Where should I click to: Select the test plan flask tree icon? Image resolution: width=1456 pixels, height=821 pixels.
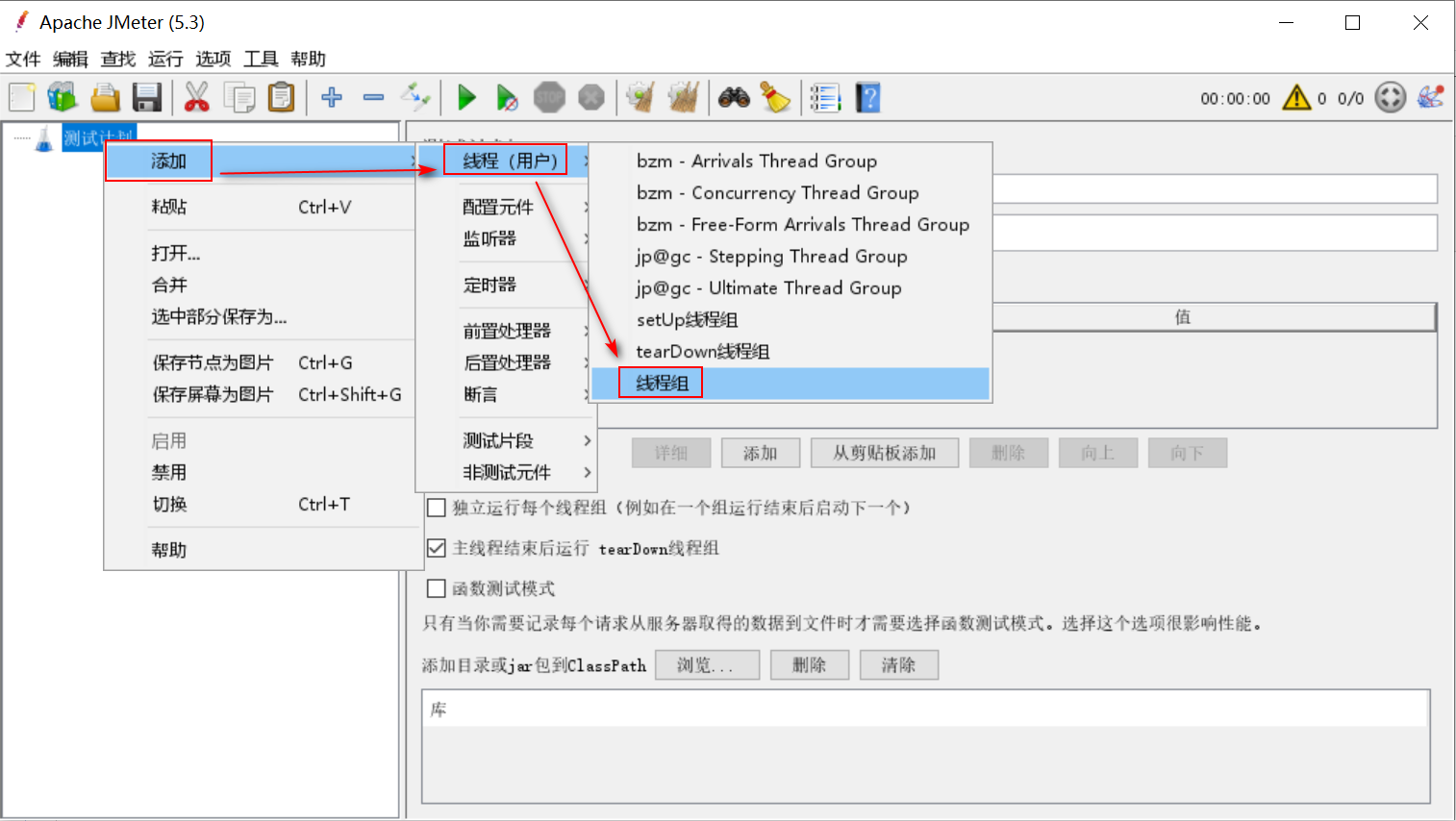[44, 139]
